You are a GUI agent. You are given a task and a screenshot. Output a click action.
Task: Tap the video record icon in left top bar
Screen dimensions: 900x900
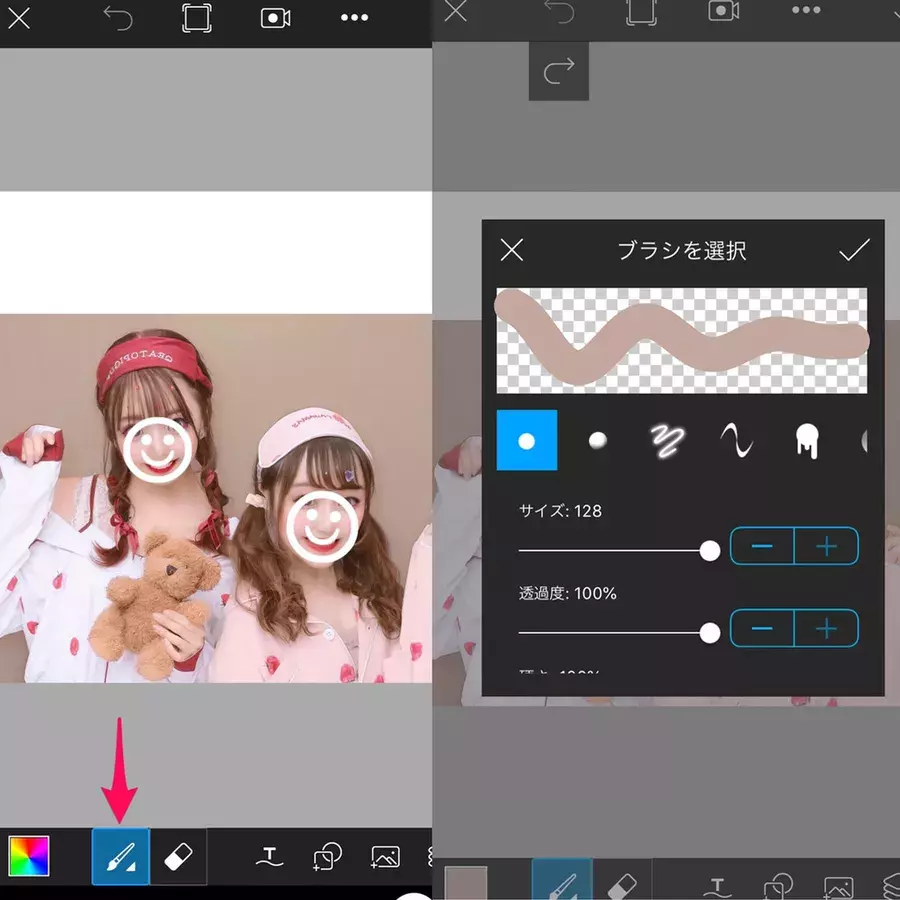coord(275,18)
